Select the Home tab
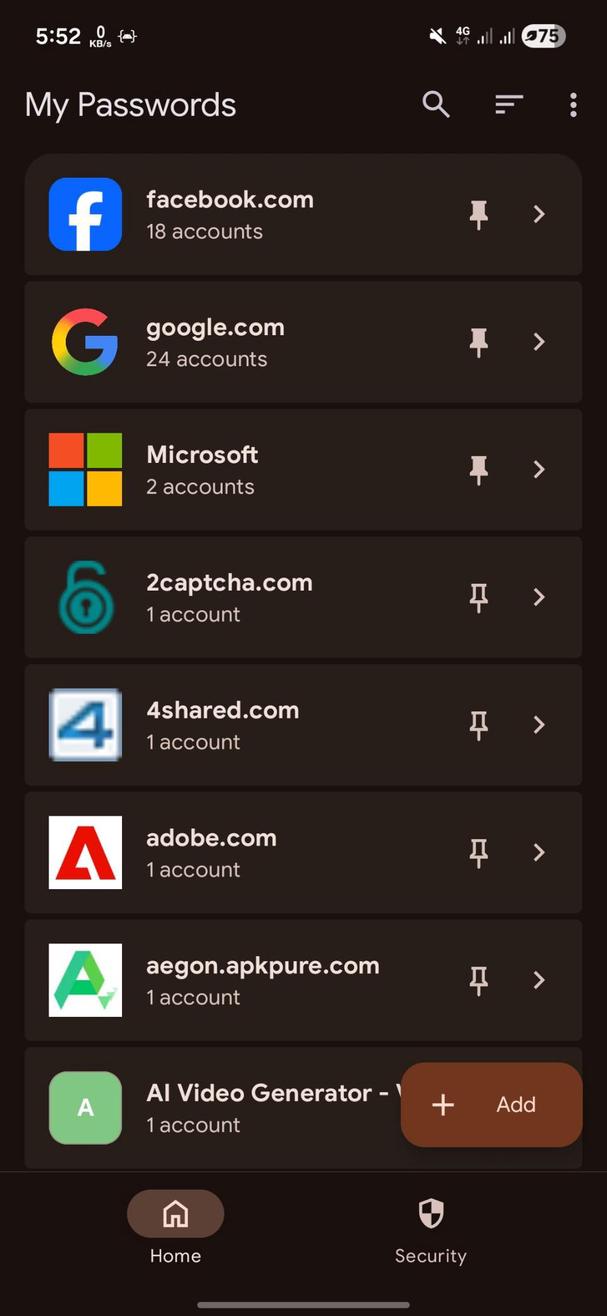The image size is (607, 1316). pyautogui.click(x=175, y=1230)
